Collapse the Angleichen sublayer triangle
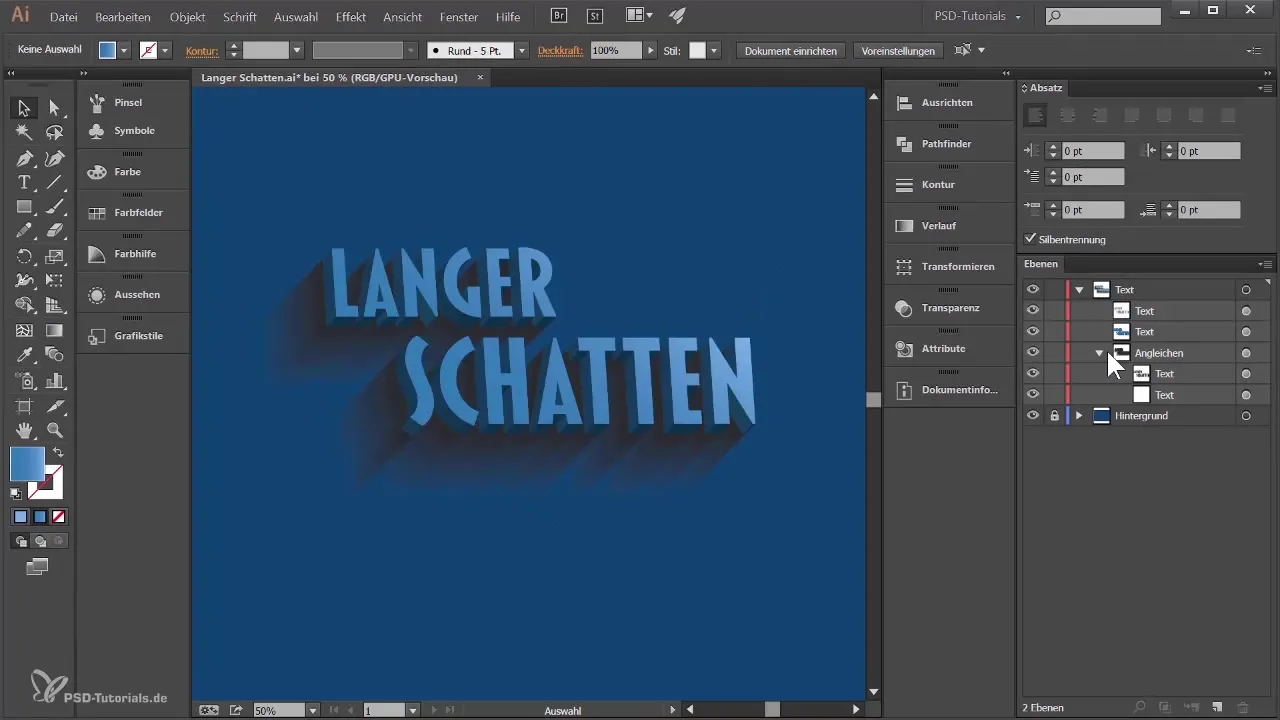Screen dimensions: 1280x720 [1099, 353]
